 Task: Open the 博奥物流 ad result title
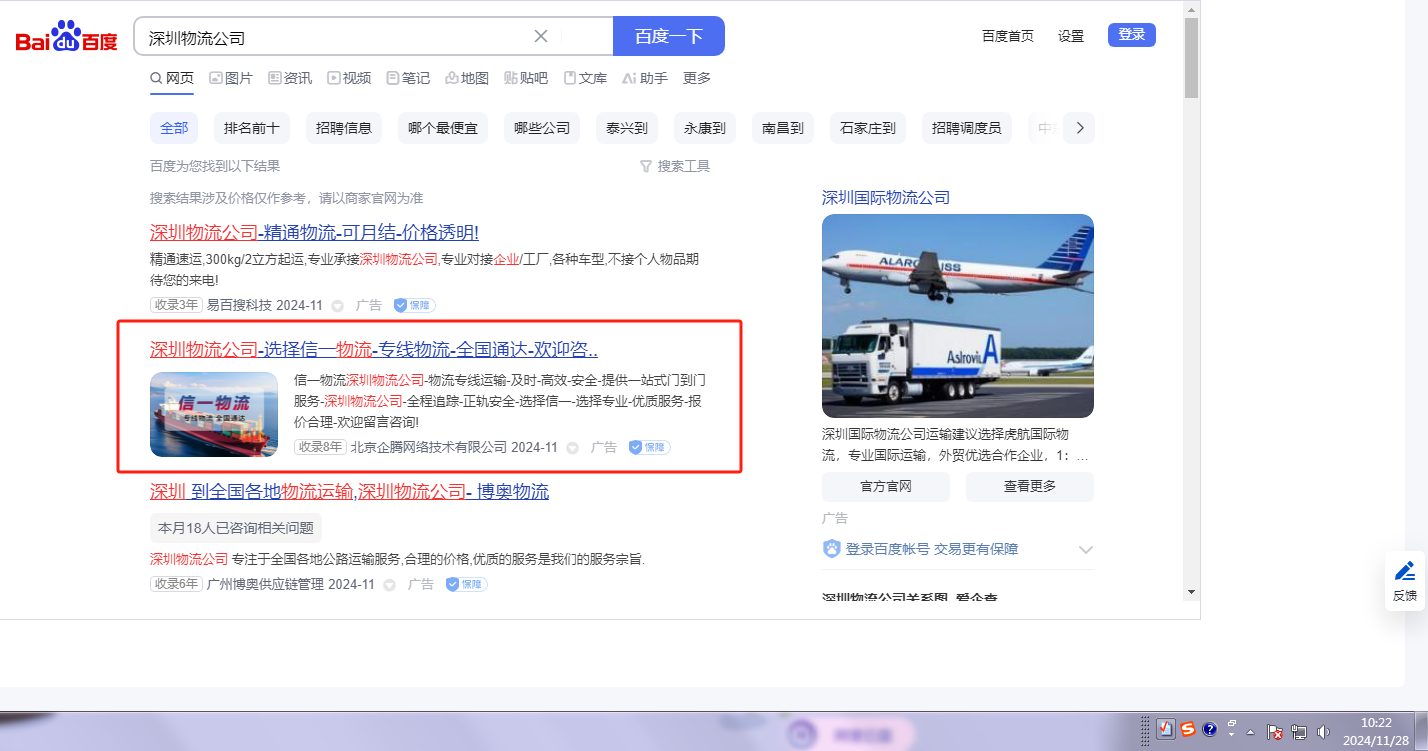pos(349,492)
